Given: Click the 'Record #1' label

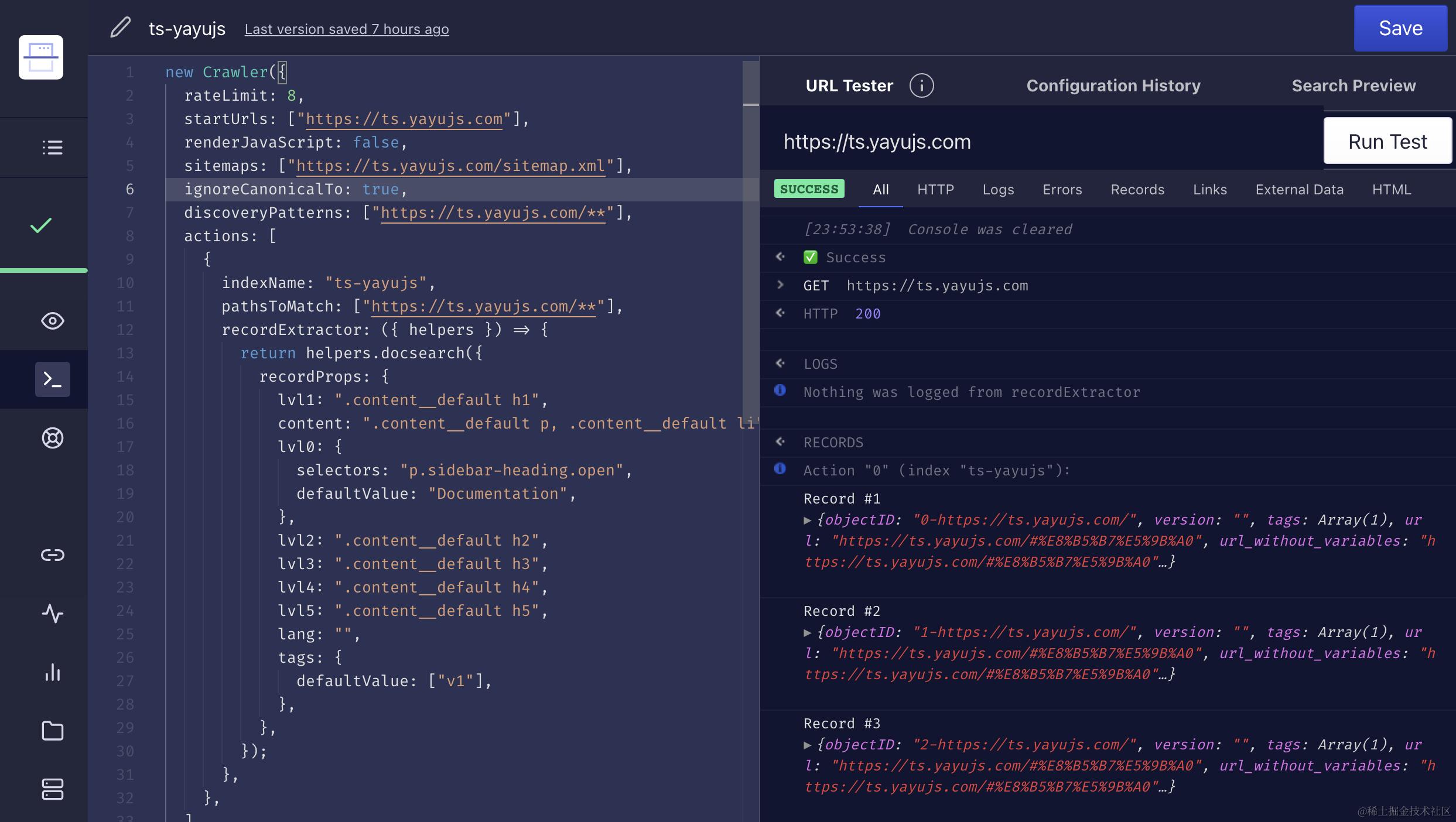Looking at the screenshot, I should click(x=842, y=498).
